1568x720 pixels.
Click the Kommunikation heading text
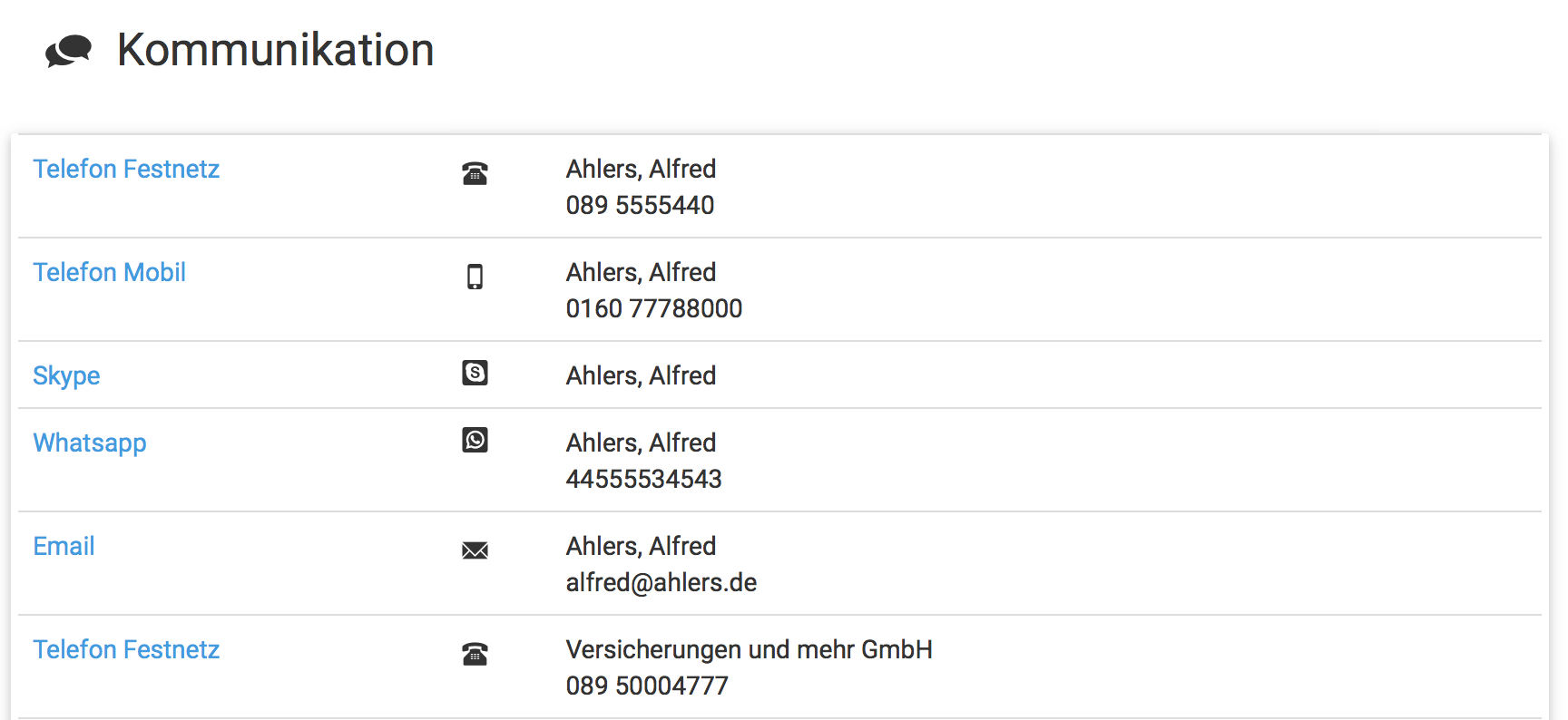point(275,50)
